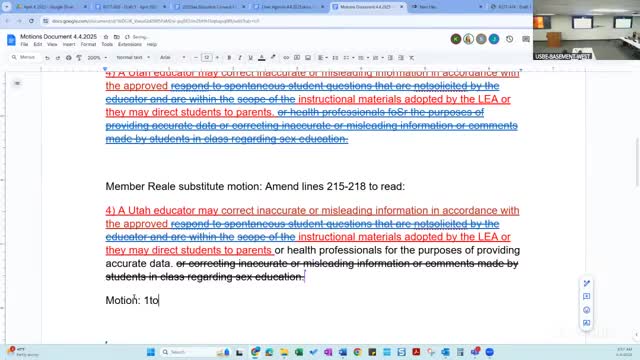Open the highlight color picker
Image resolution: width=640 pixels, height=360 pixels.
(x=273, y=58)
